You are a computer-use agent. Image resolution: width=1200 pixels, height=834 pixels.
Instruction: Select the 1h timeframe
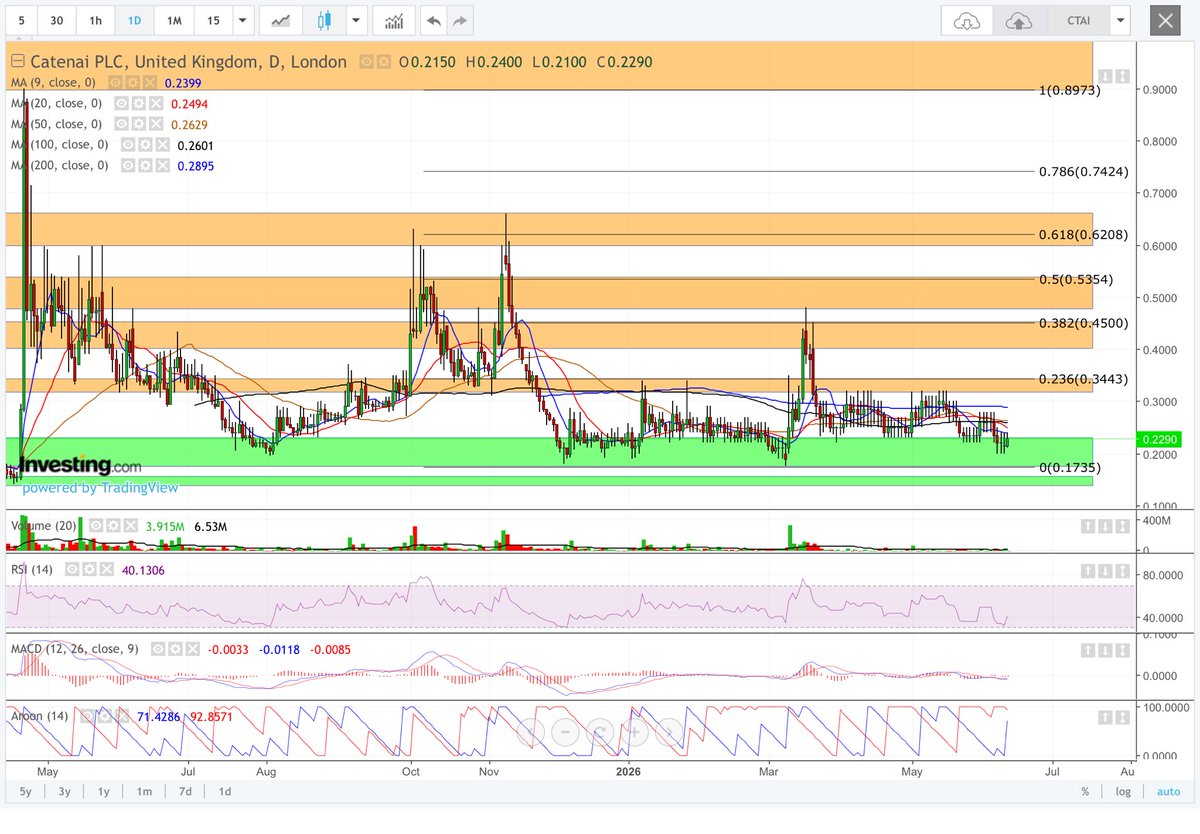click(94, 20)
